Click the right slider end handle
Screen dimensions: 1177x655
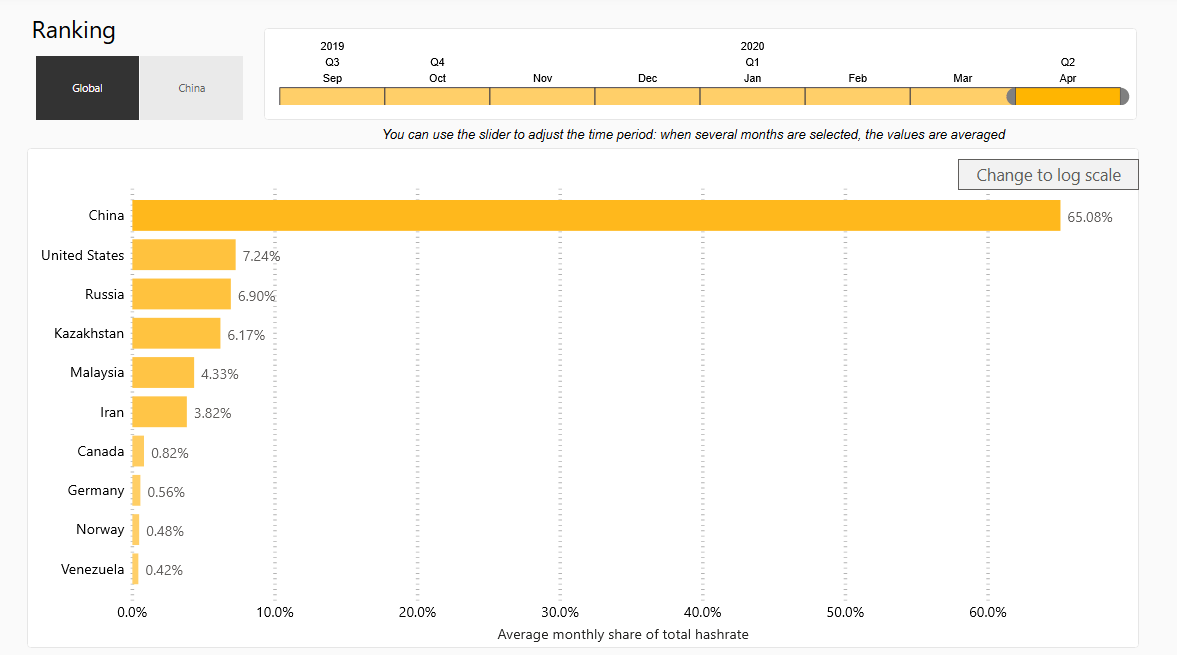click(1124, 96)
